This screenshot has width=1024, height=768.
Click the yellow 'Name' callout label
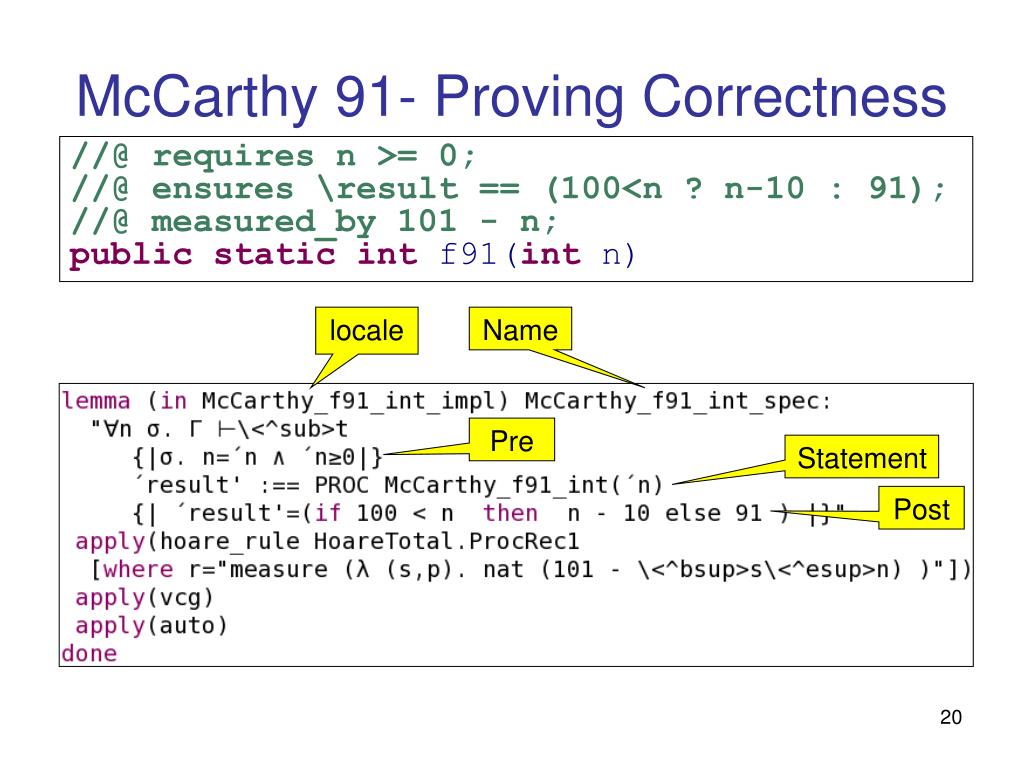pyautogui.click(x=520, y=329)
